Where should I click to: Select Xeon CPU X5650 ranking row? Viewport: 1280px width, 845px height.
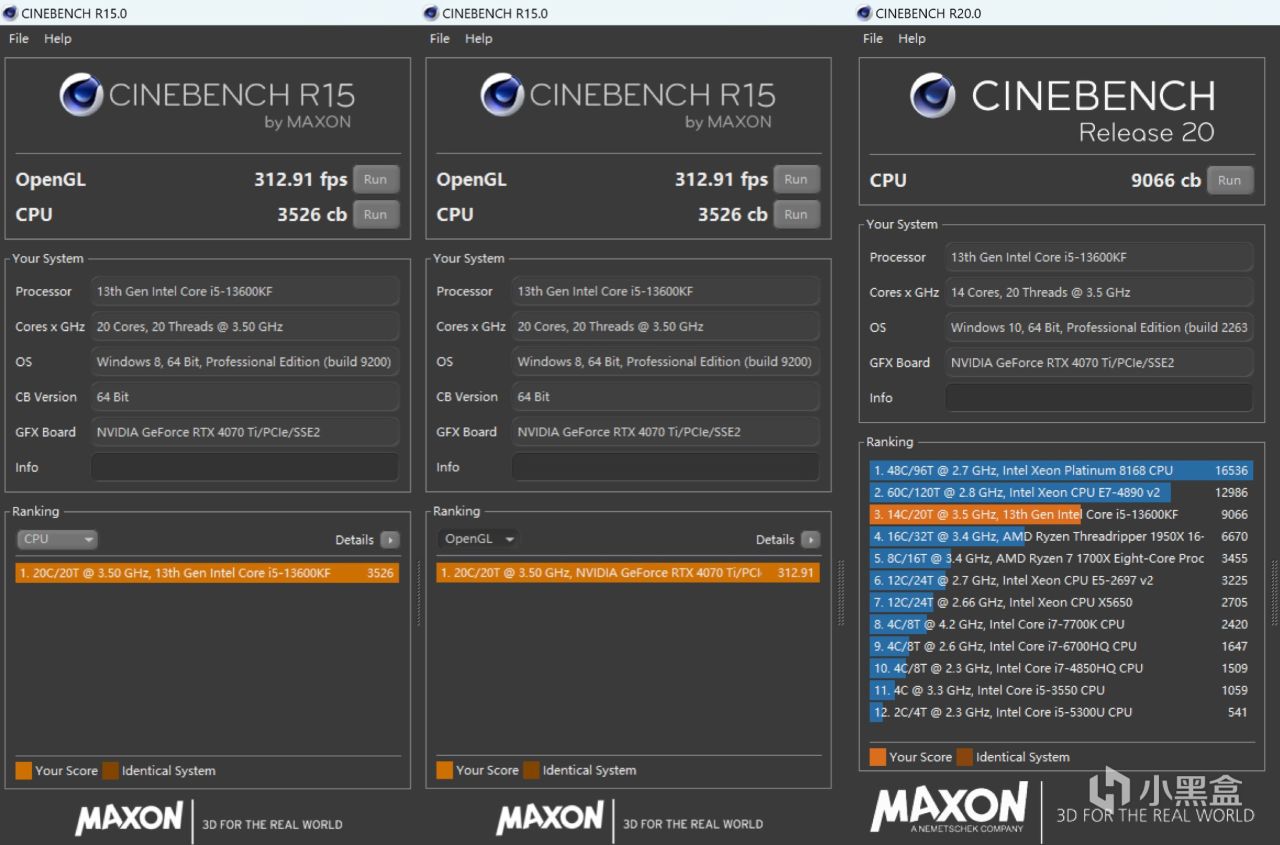point(1061,602)
